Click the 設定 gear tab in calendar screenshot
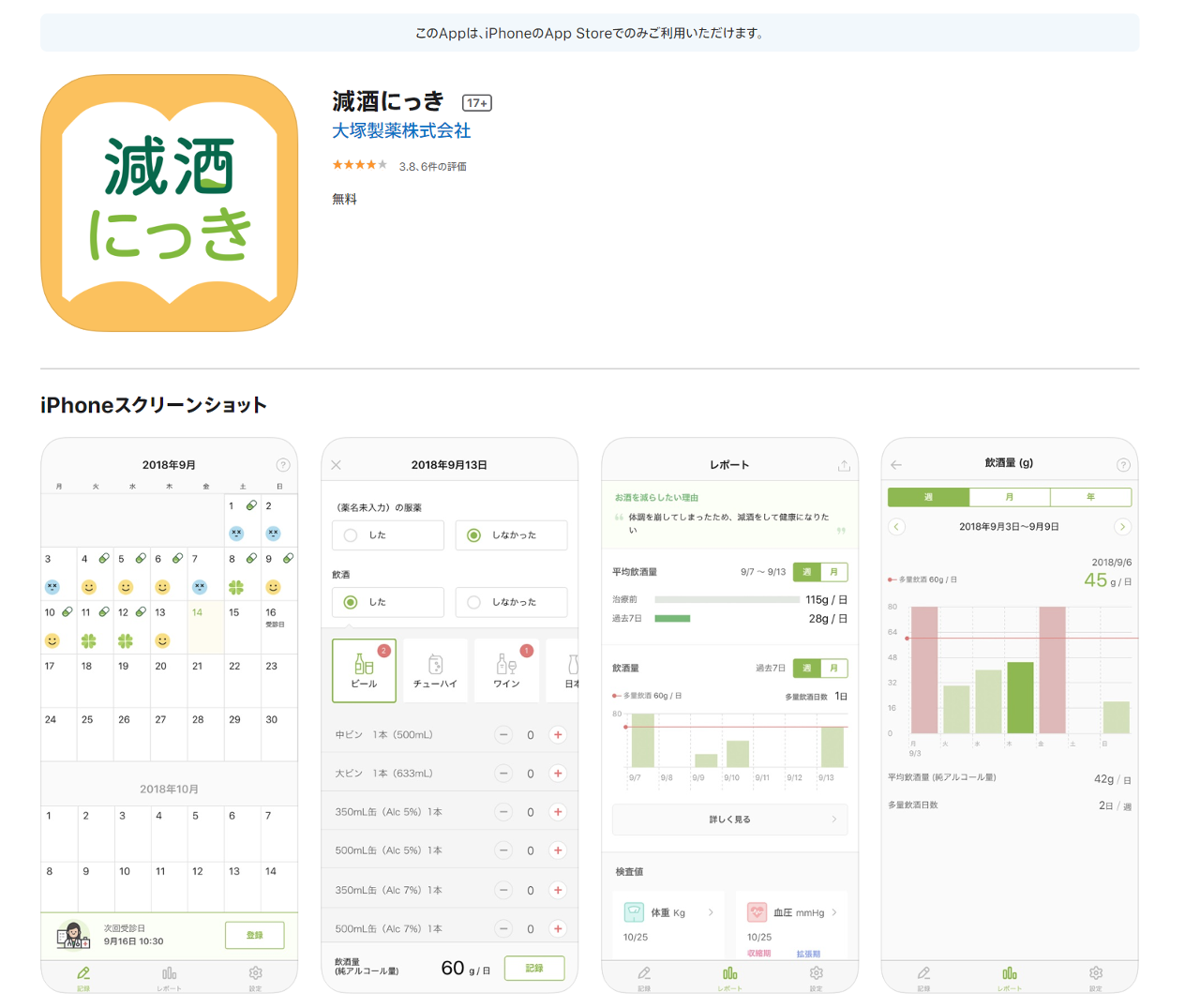This screenshot has width=1200, height=1008. [x=255, y=977]
